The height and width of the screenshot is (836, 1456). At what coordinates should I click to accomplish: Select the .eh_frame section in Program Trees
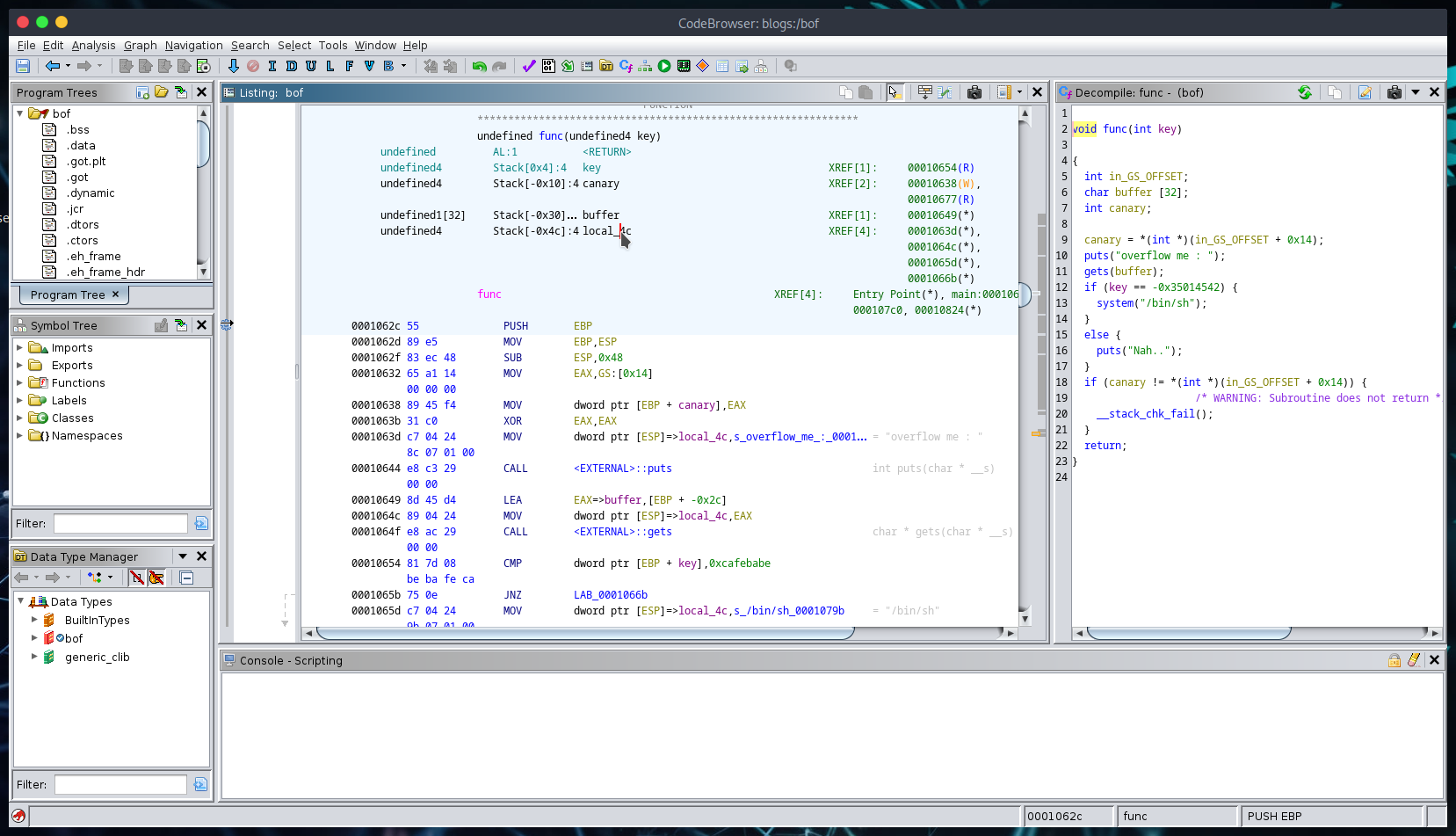(93, 256)
